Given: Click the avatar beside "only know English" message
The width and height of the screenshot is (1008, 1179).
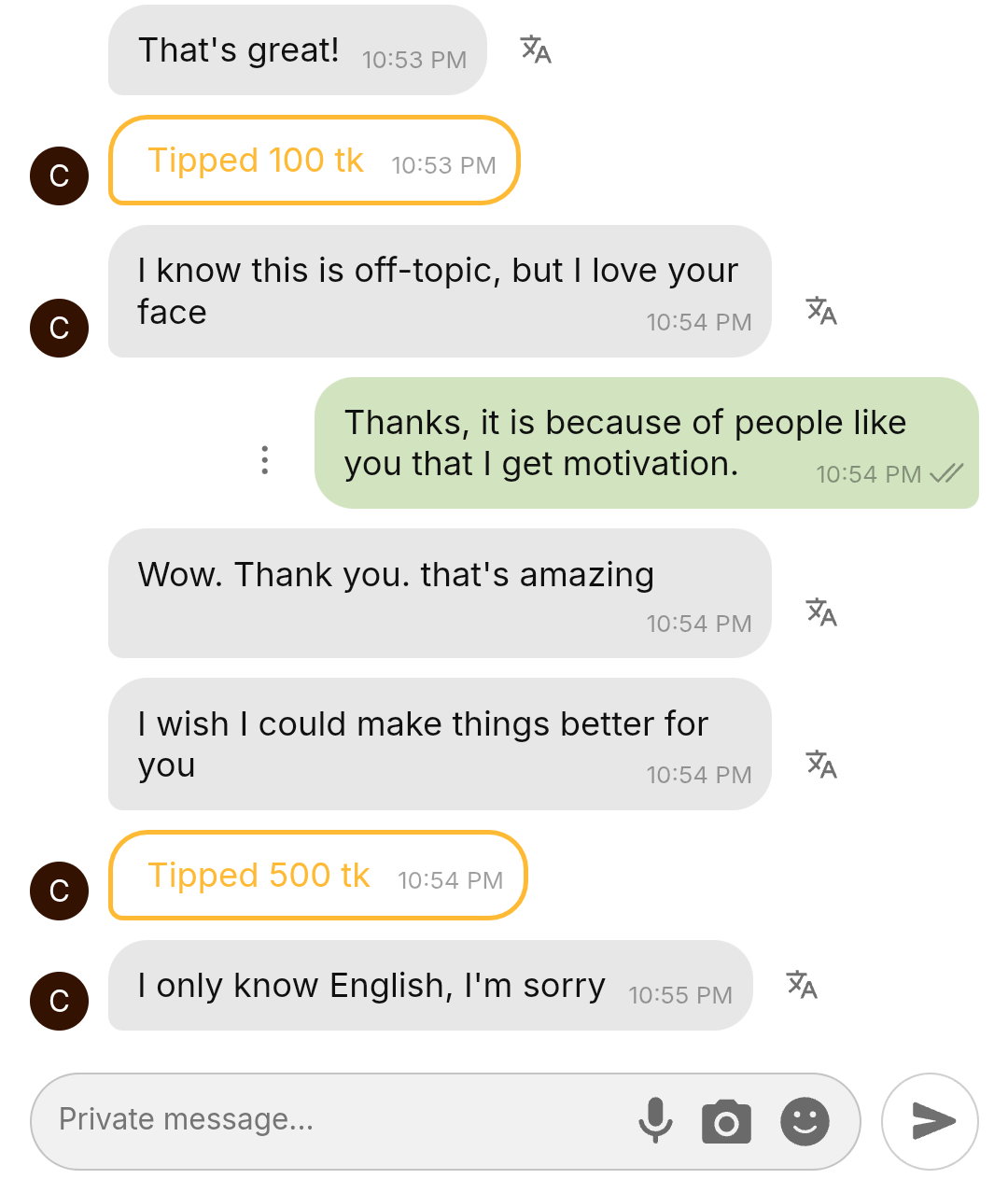Looking at the screenshot, I should pyautogui.click(x=60, y=1001).
